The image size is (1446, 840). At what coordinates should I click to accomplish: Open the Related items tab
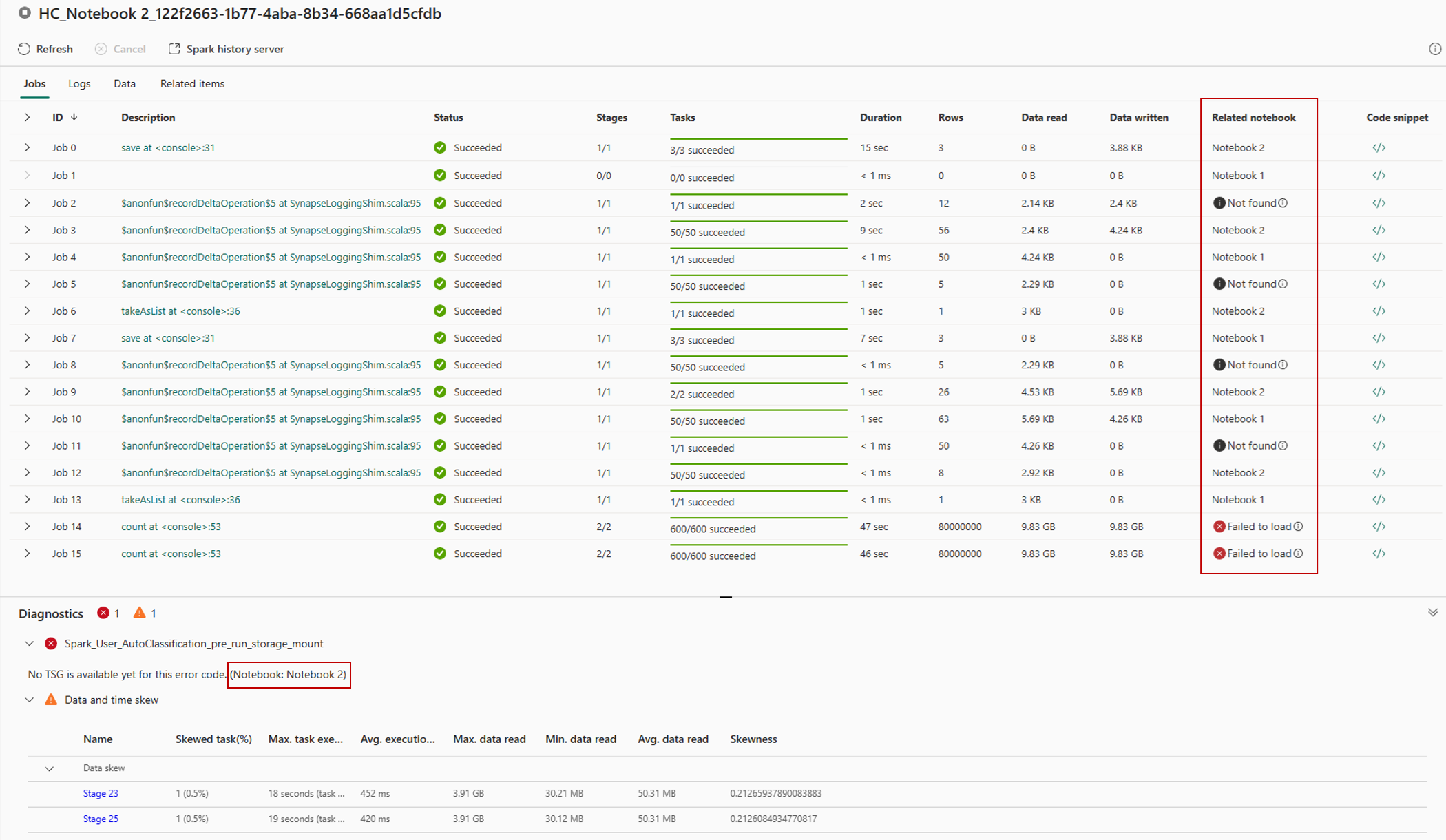192,84
